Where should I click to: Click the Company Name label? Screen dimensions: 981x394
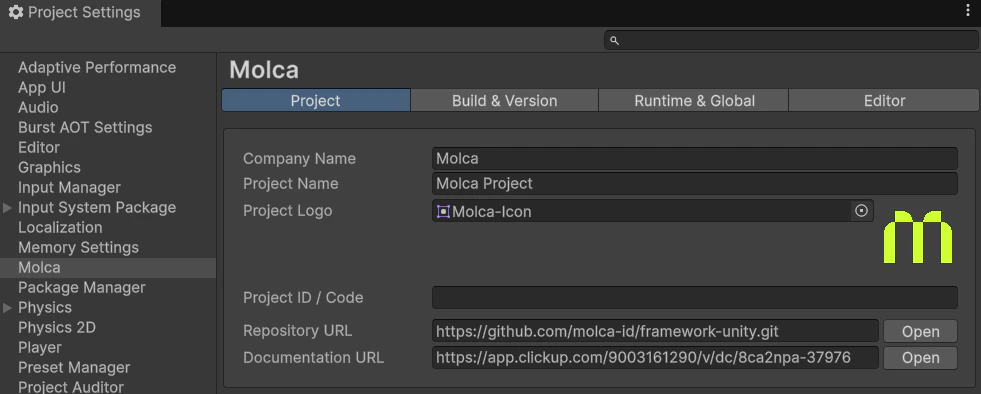point(299,159)
